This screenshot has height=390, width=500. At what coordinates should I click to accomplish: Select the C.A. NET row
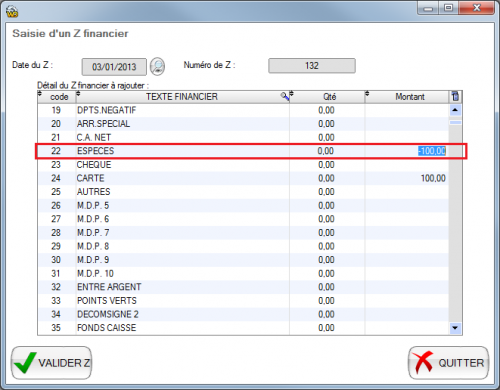tap(243, 137)
